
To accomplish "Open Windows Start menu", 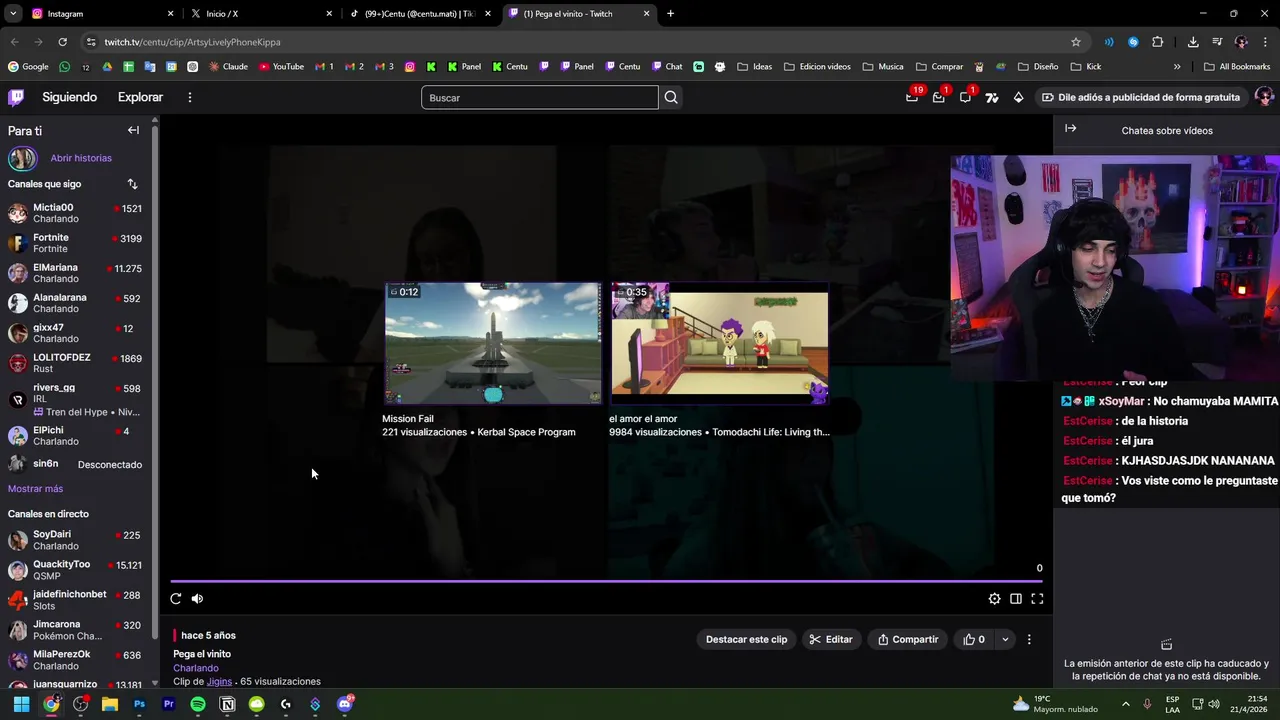I will [21, 704].
